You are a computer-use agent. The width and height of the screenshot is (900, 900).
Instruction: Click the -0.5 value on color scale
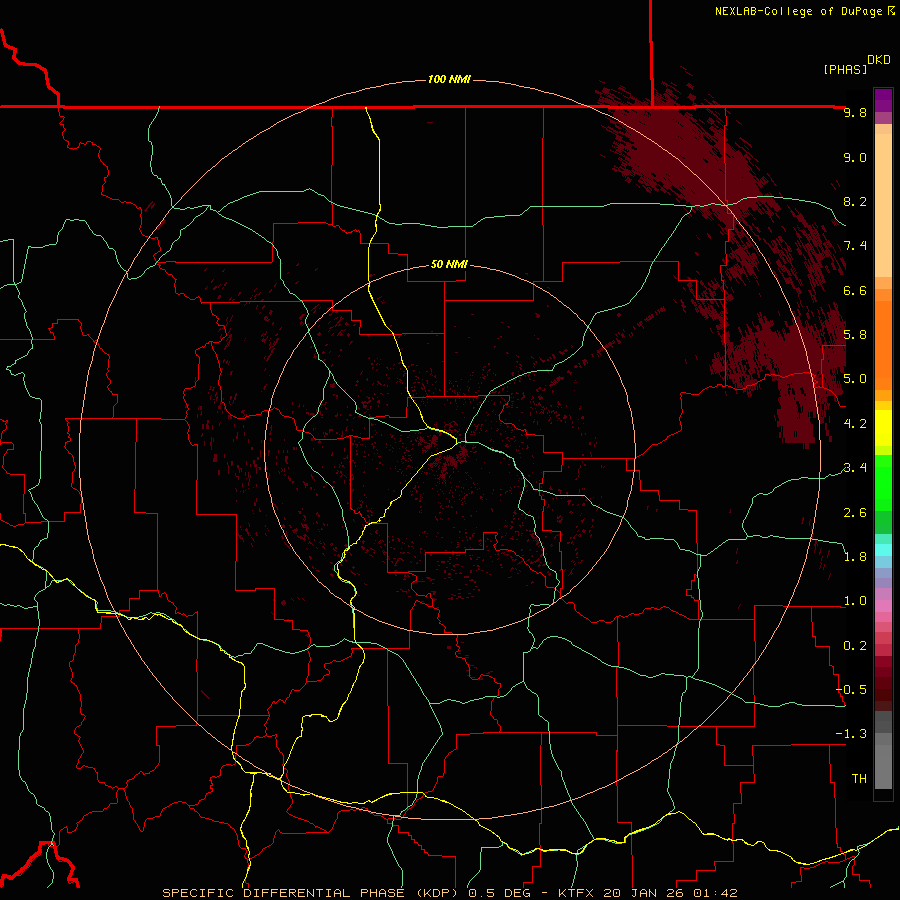click(851, 690)
